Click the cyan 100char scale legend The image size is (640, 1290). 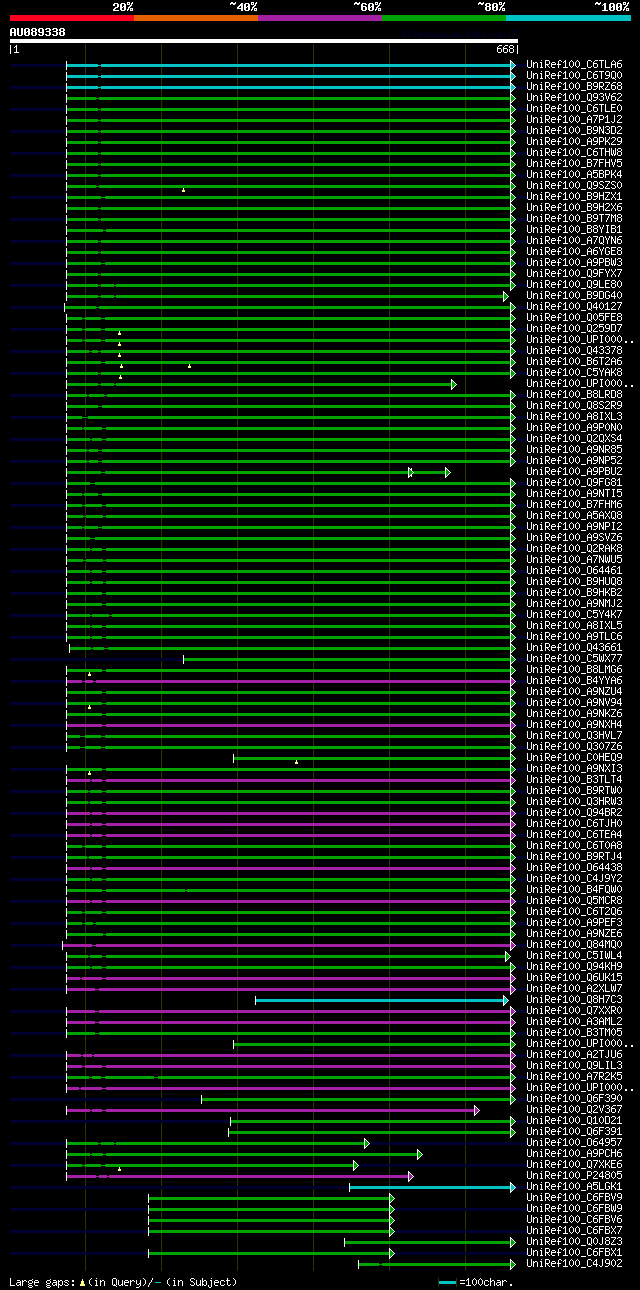476,1282
